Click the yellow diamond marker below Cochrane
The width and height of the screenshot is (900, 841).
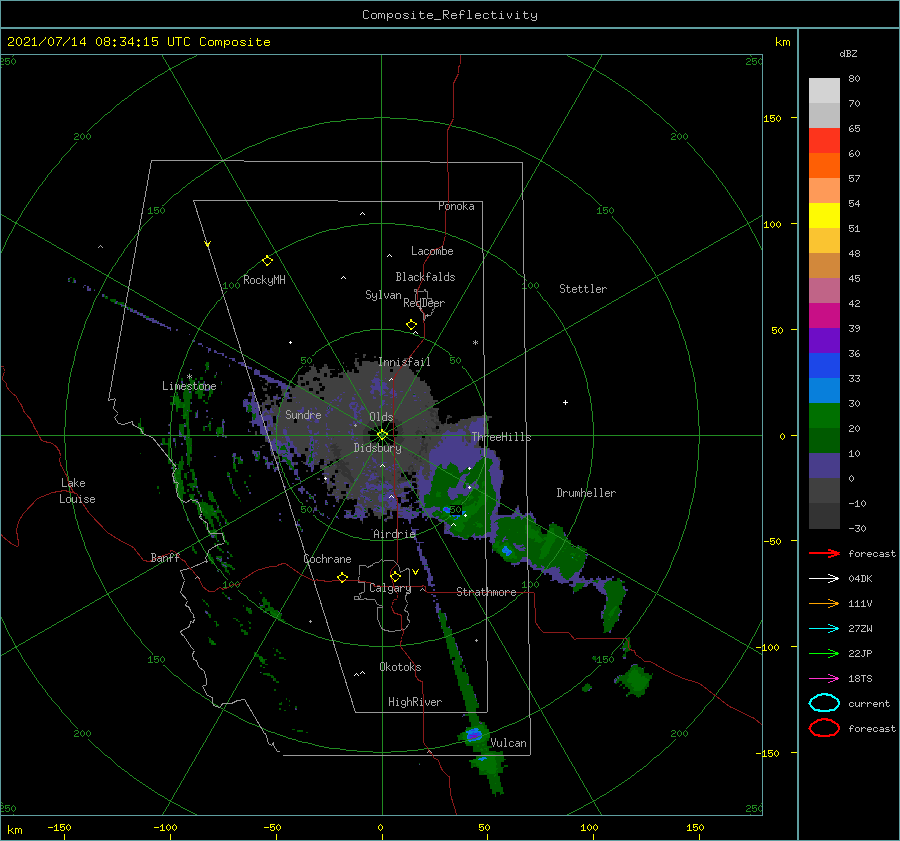[x=342, y=577]
